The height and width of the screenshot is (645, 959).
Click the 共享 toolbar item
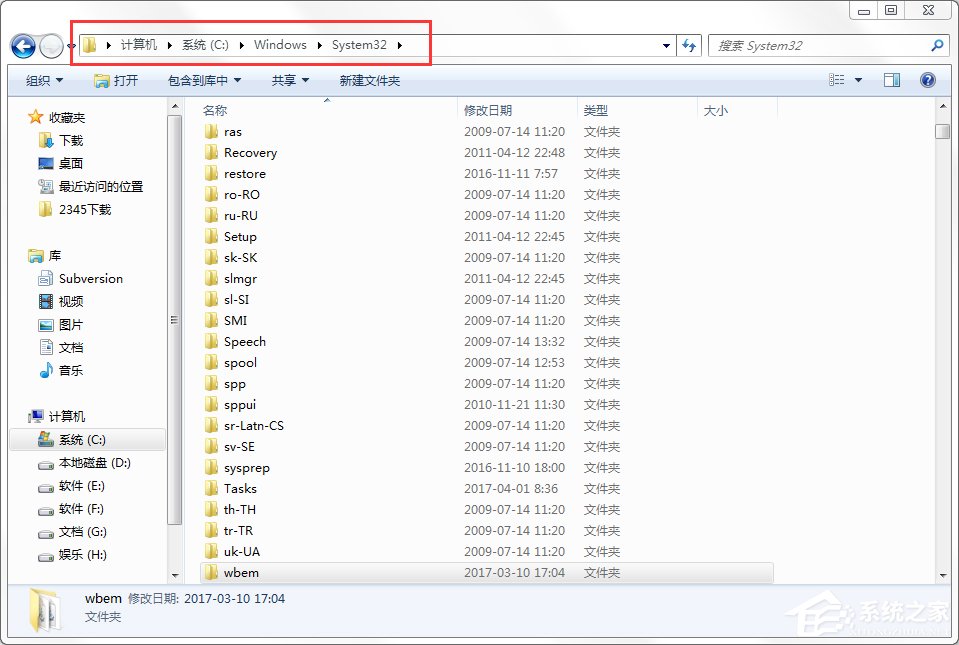288,80
